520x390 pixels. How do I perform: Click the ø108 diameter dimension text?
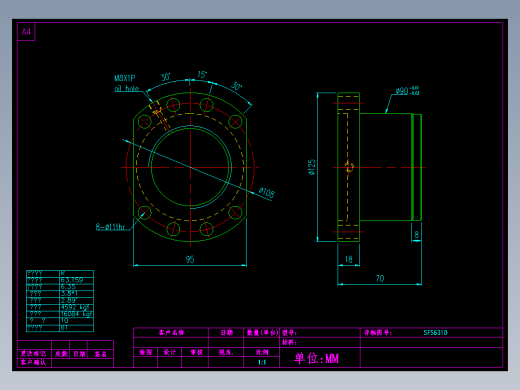click(267, 192)
